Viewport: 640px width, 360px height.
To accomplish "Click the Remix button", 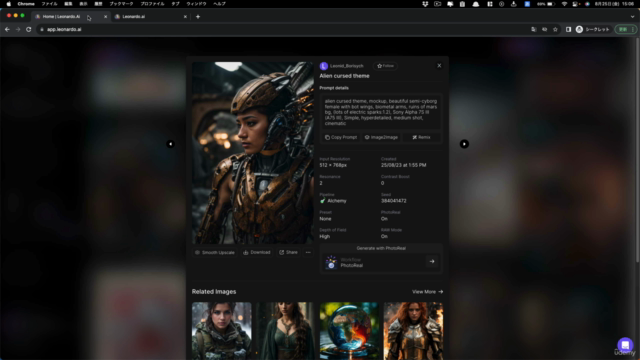I will (422, 138).
